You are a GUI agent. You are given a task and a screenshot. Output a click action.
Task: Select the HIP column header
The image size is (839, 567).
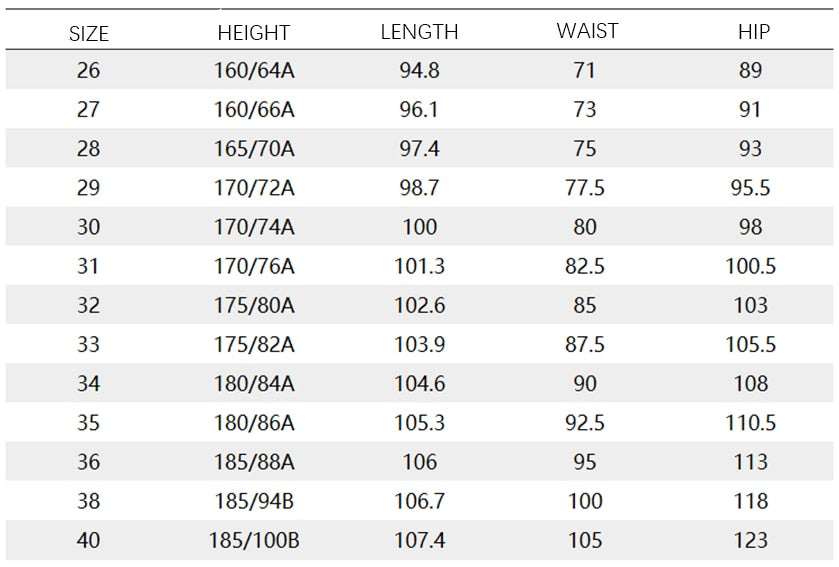753,32
